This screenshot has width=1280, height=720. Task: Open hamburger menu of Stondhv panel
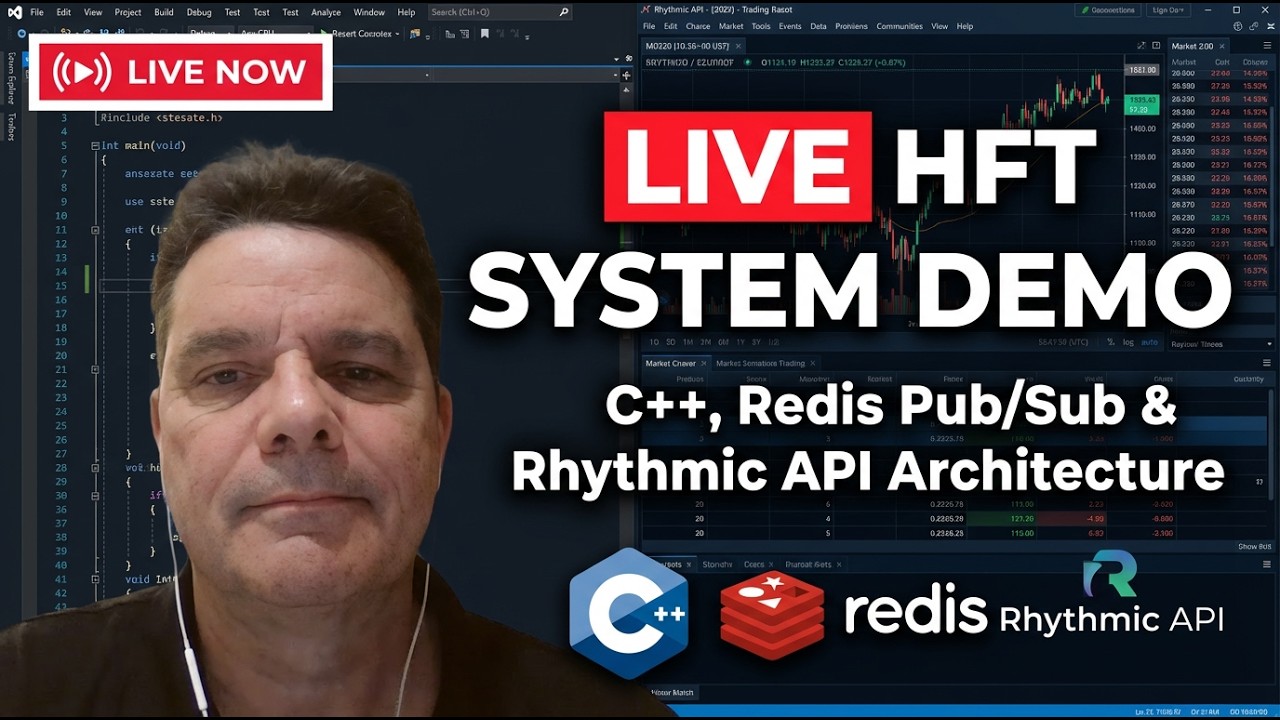coord(1267,564)
